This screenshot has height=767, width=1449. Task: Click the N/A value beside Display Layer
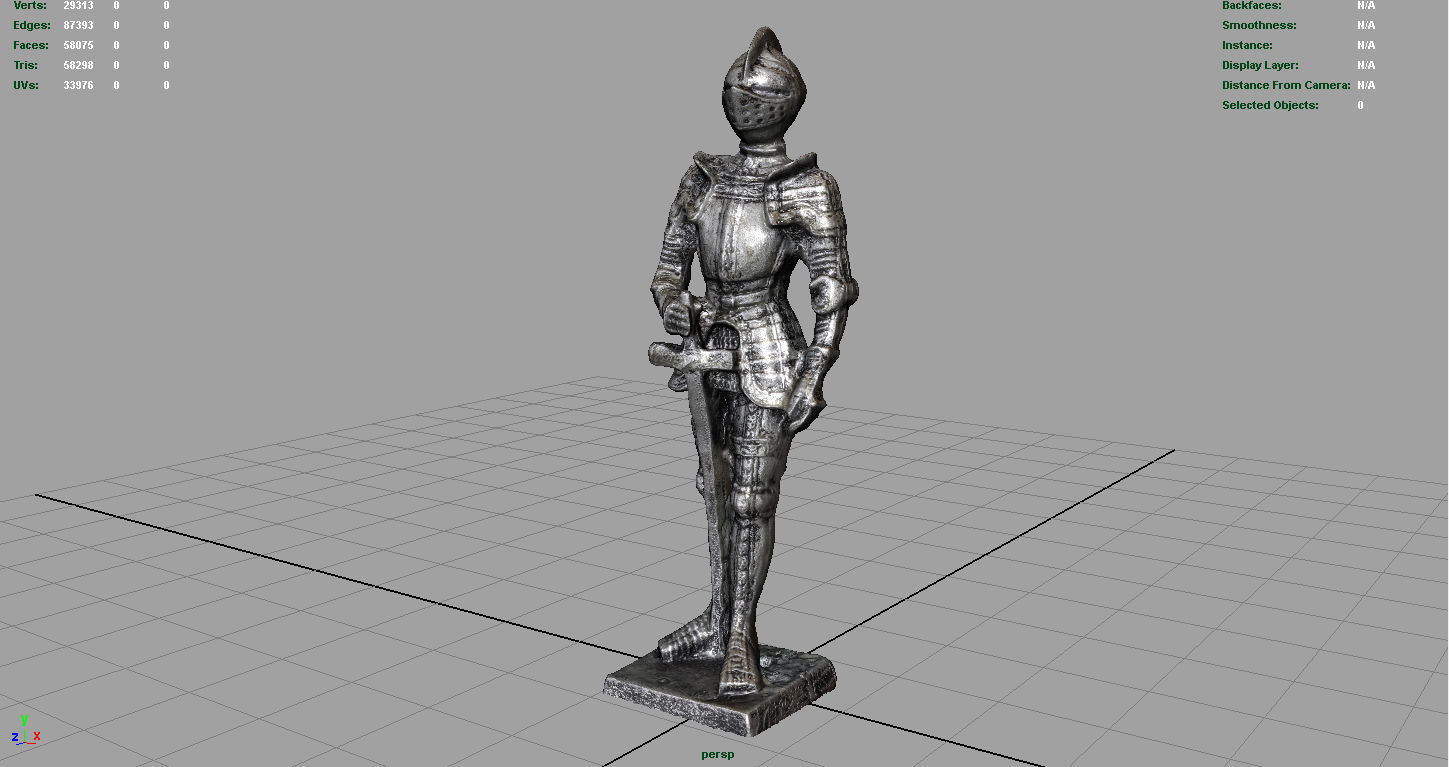[1366, 65]
